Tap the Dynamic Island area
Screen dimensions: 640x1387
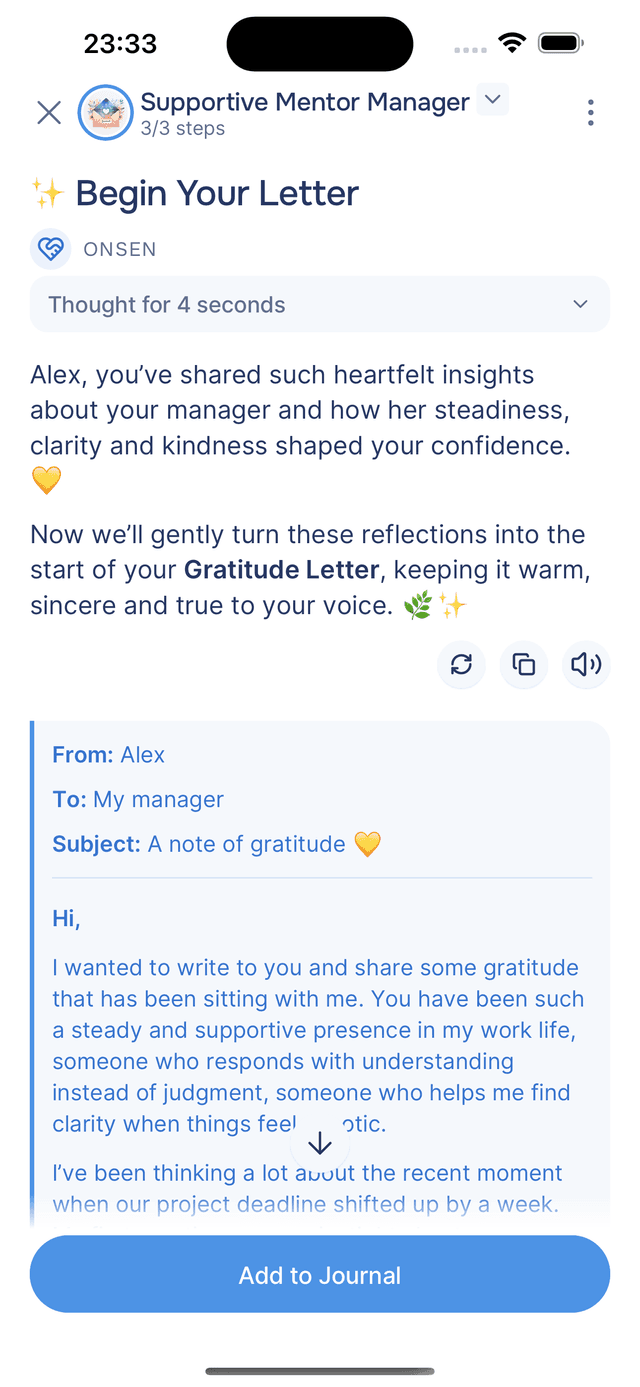pyautogui.click(x=319, y=43)
